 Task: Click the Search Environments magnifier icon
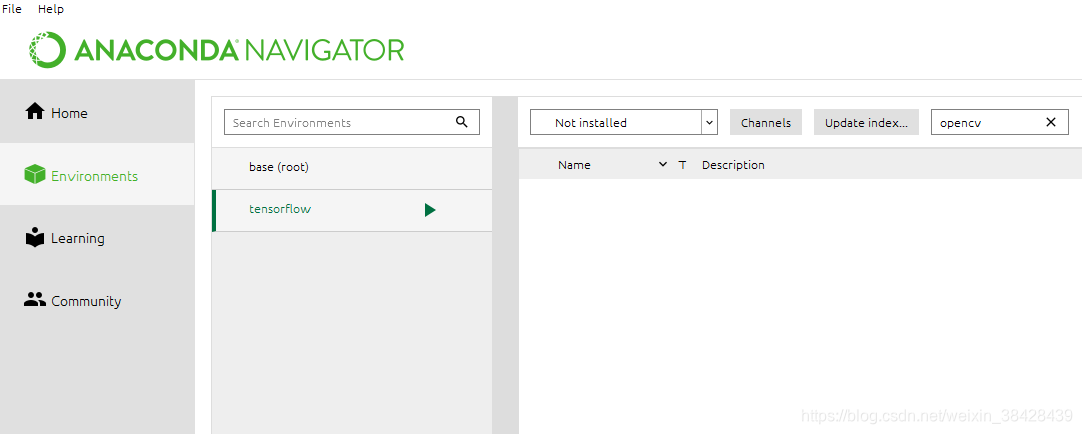[x=462, y=122]
